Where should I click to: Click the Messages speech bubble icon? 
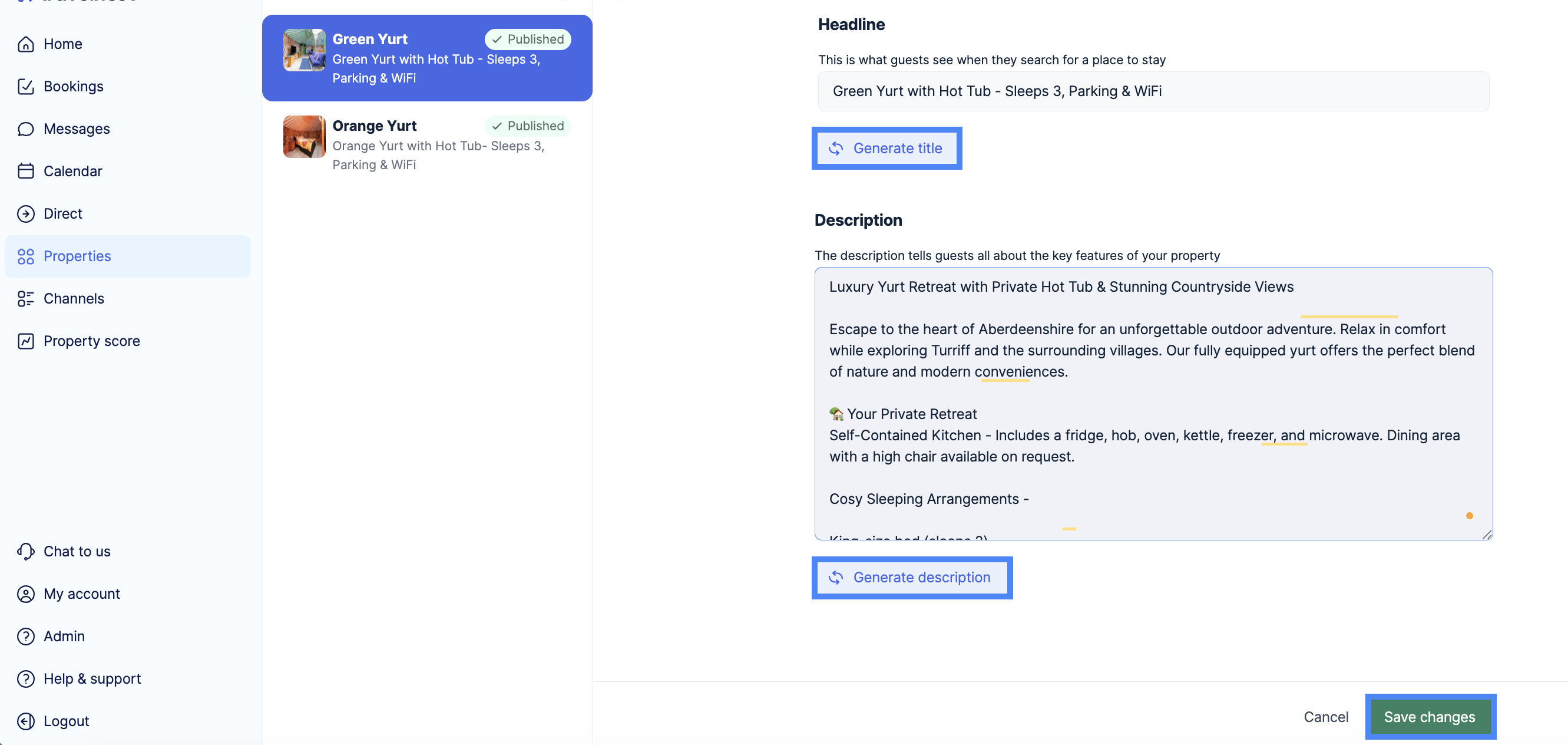(x=25, y=129)
